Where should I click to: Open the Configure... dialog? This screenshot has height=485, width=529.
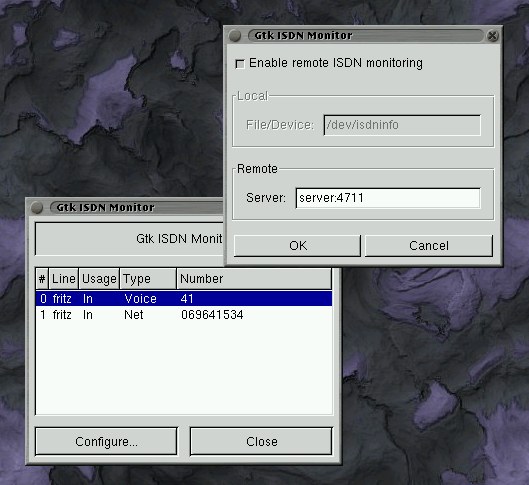click(106, 441)
